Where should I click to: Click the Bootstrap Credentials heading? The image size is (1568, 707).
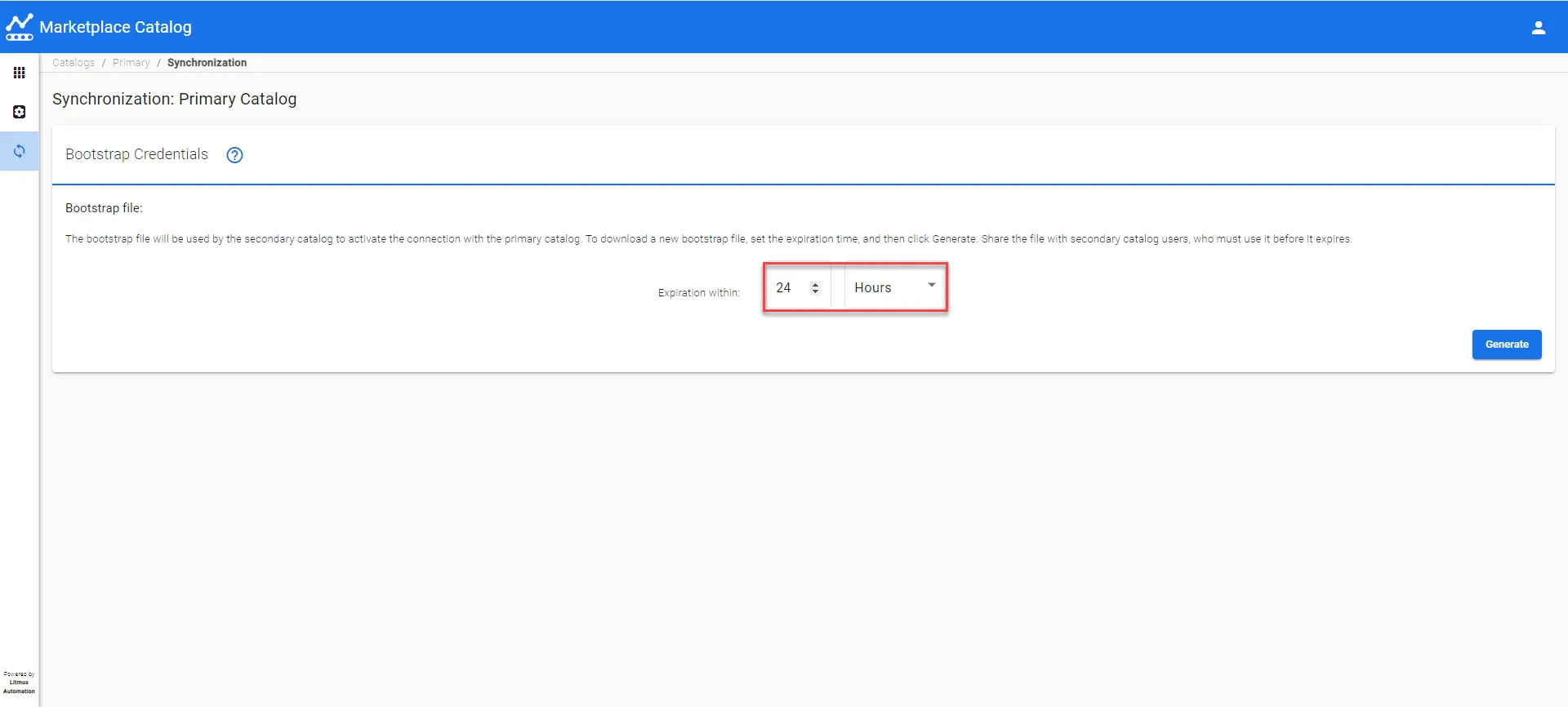pyautogui.click(x=136, y=154)
